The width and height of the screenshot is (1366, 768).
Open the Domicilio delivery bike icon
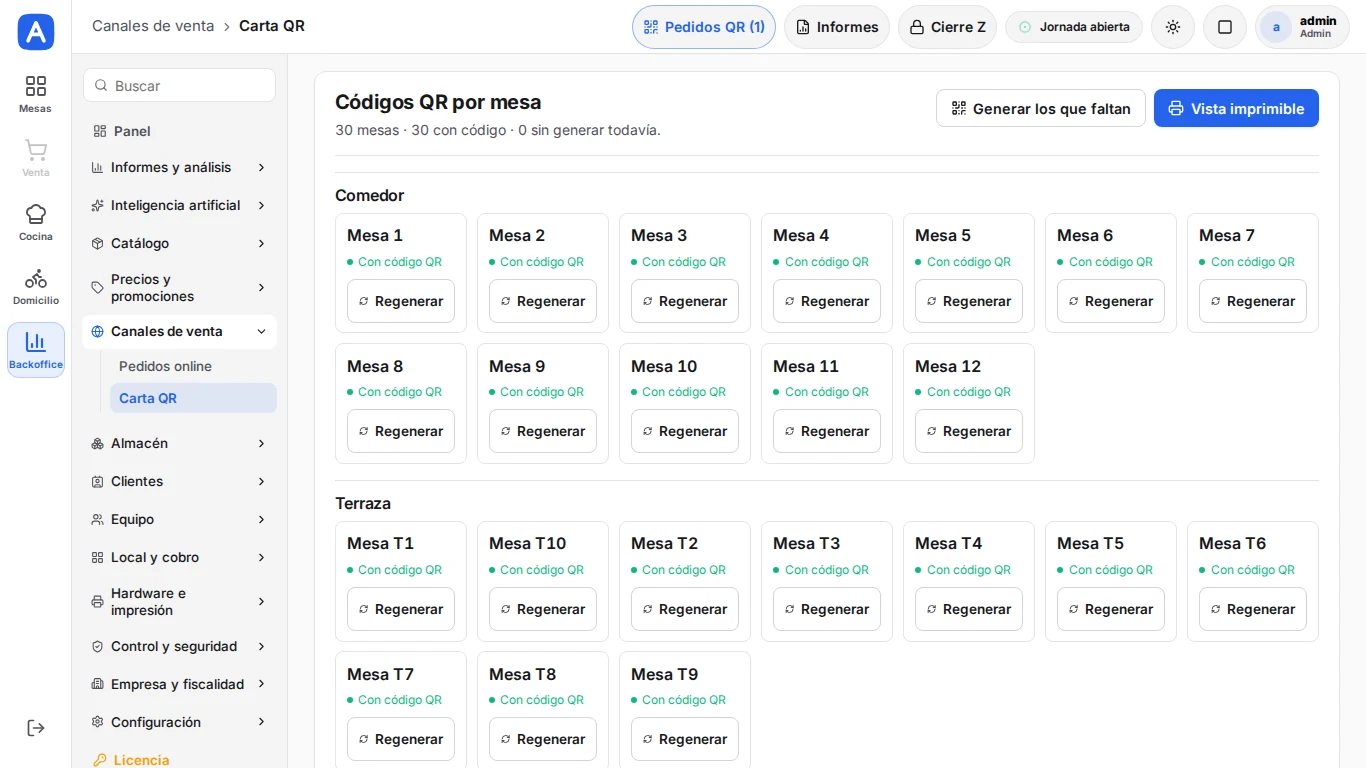tap(36, 278)
